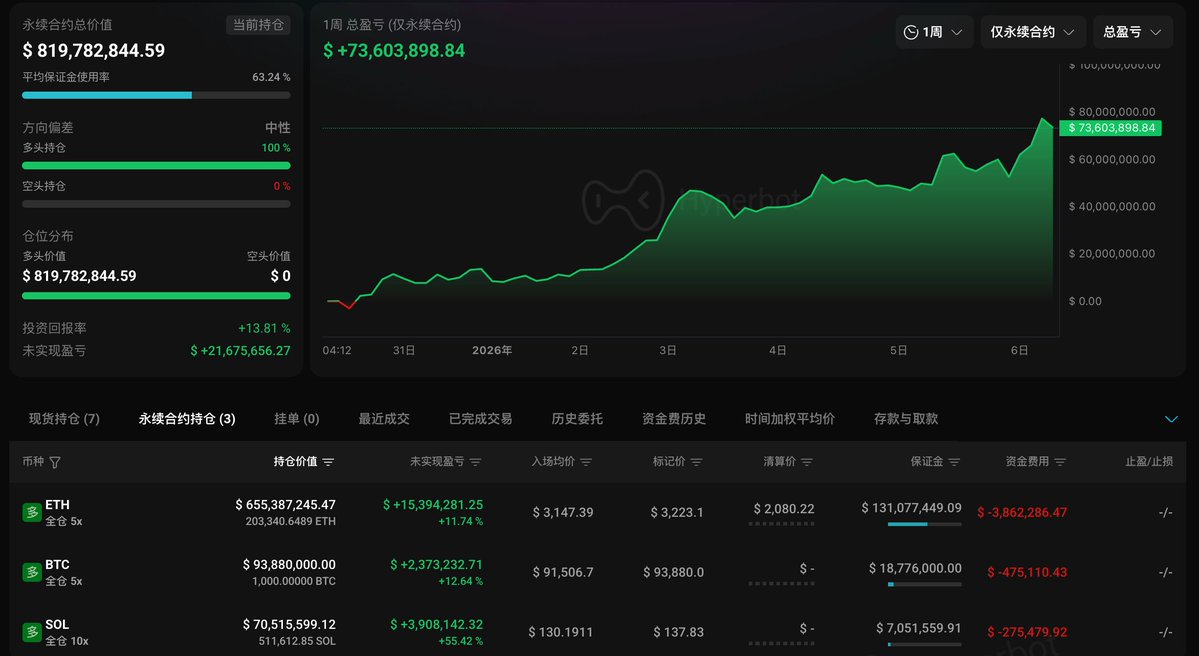1199x656 pixels.
Task: Open the 时间加权平均价 tab
Action: tap(790, 418)
